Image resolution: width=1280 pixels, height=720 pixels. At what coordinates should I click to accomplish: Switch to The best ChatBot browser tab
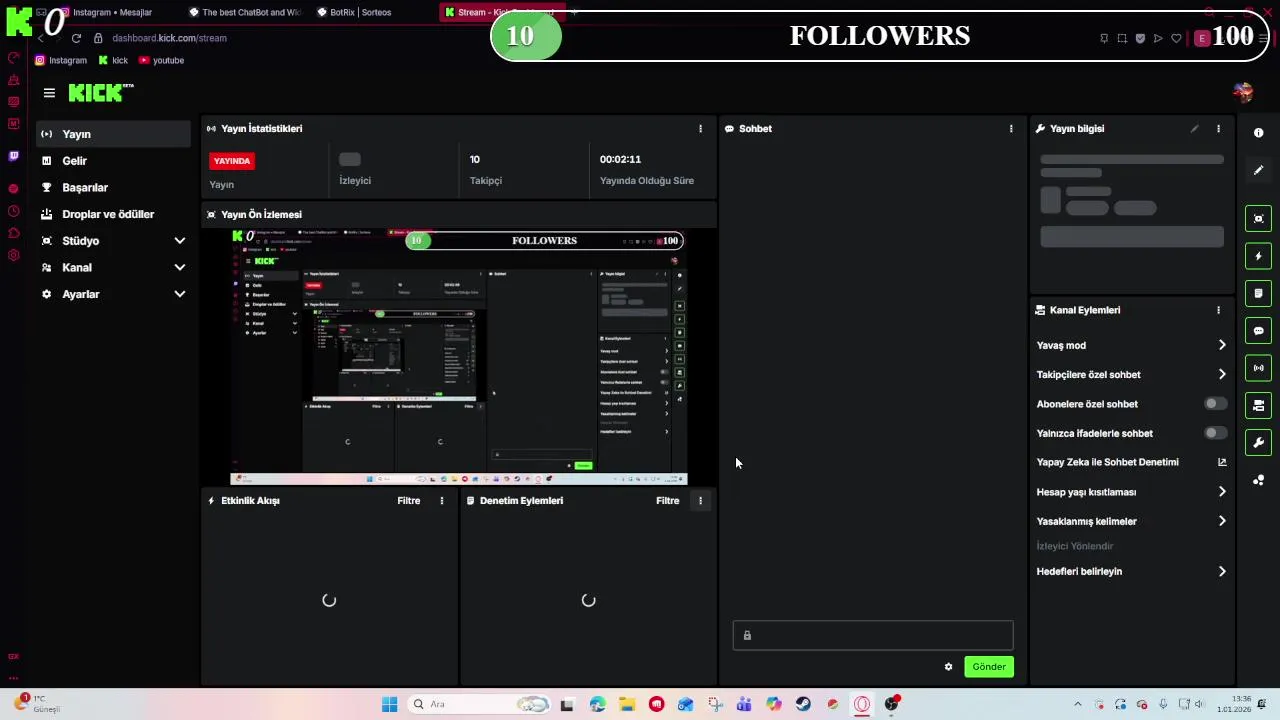coord(245,12)
